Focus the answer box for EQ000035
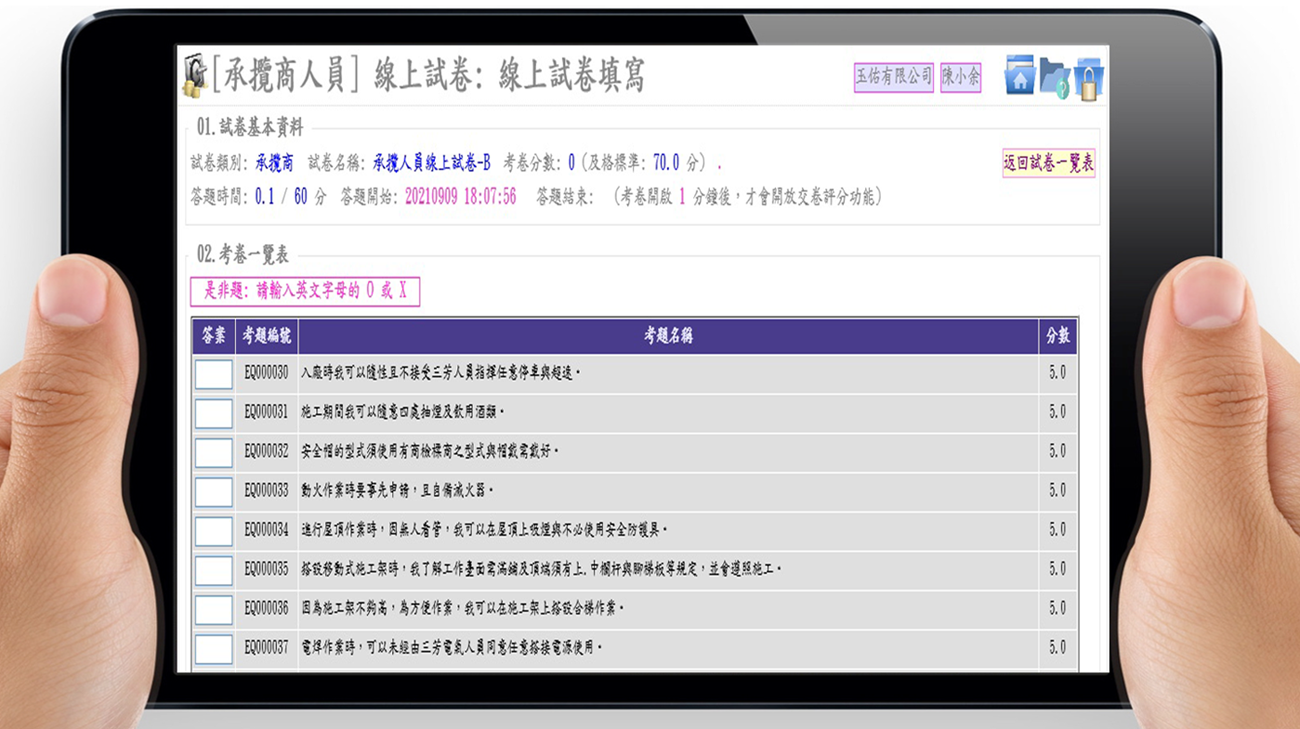This screenshot has width=1300, height=729. (213, 570)
